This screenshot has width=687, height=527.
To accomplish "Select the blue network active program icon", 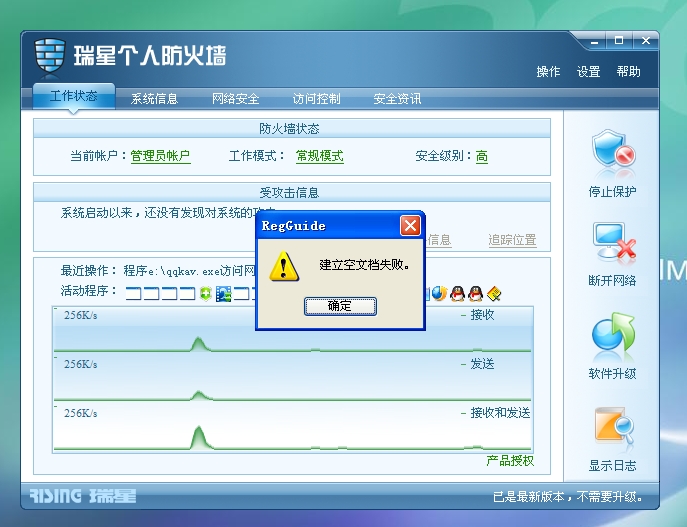I will pos(223,294).
